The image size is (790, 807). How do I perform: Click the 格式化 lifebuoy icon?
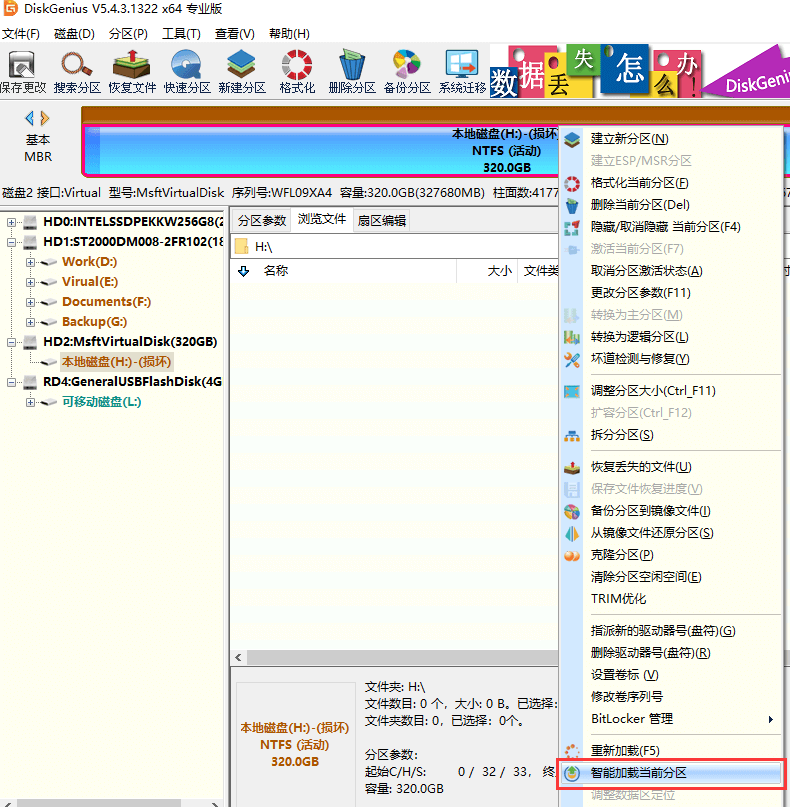pos(297,71)
